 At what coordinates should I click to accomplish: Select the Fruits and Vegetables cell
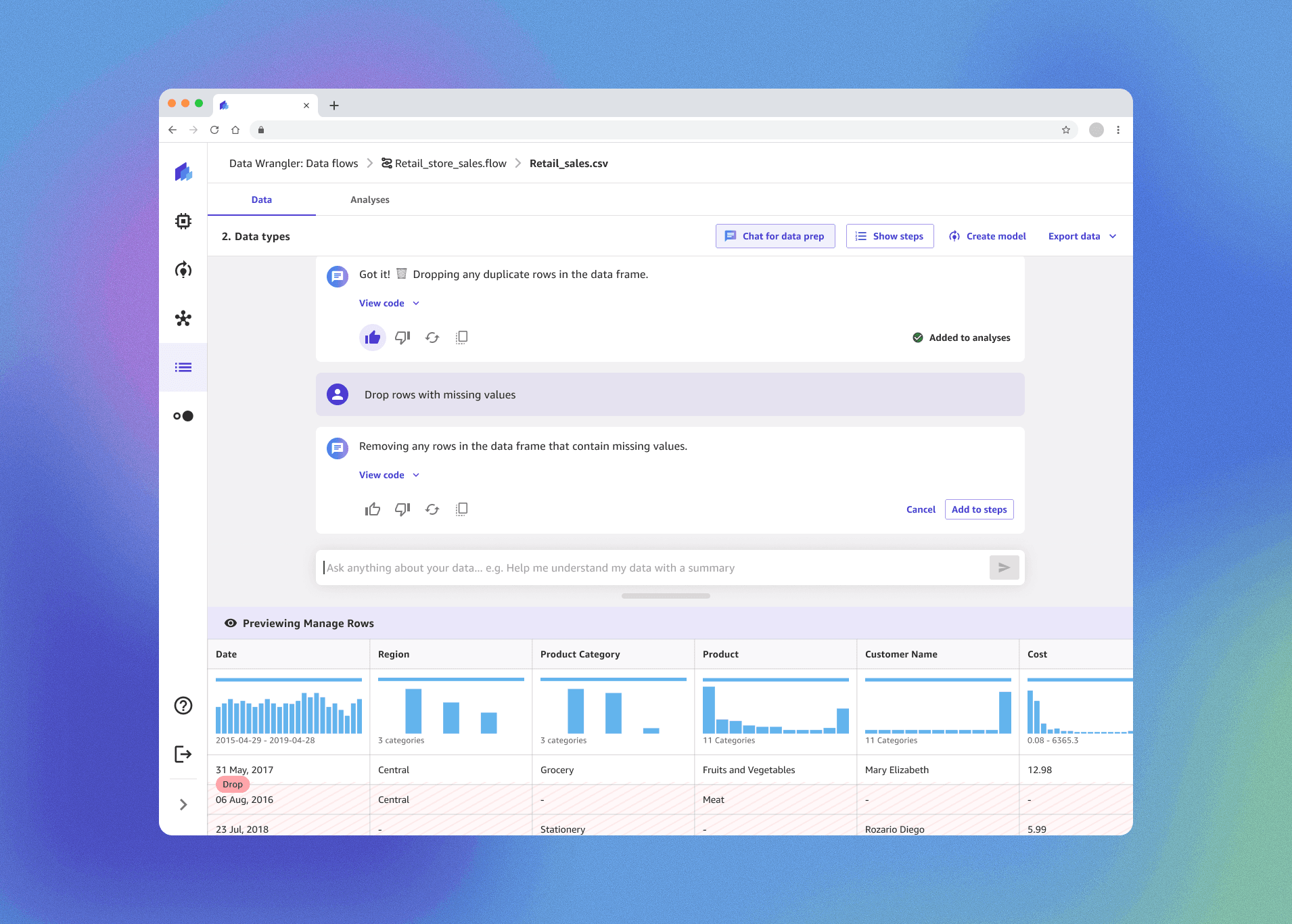pos(776,770)
